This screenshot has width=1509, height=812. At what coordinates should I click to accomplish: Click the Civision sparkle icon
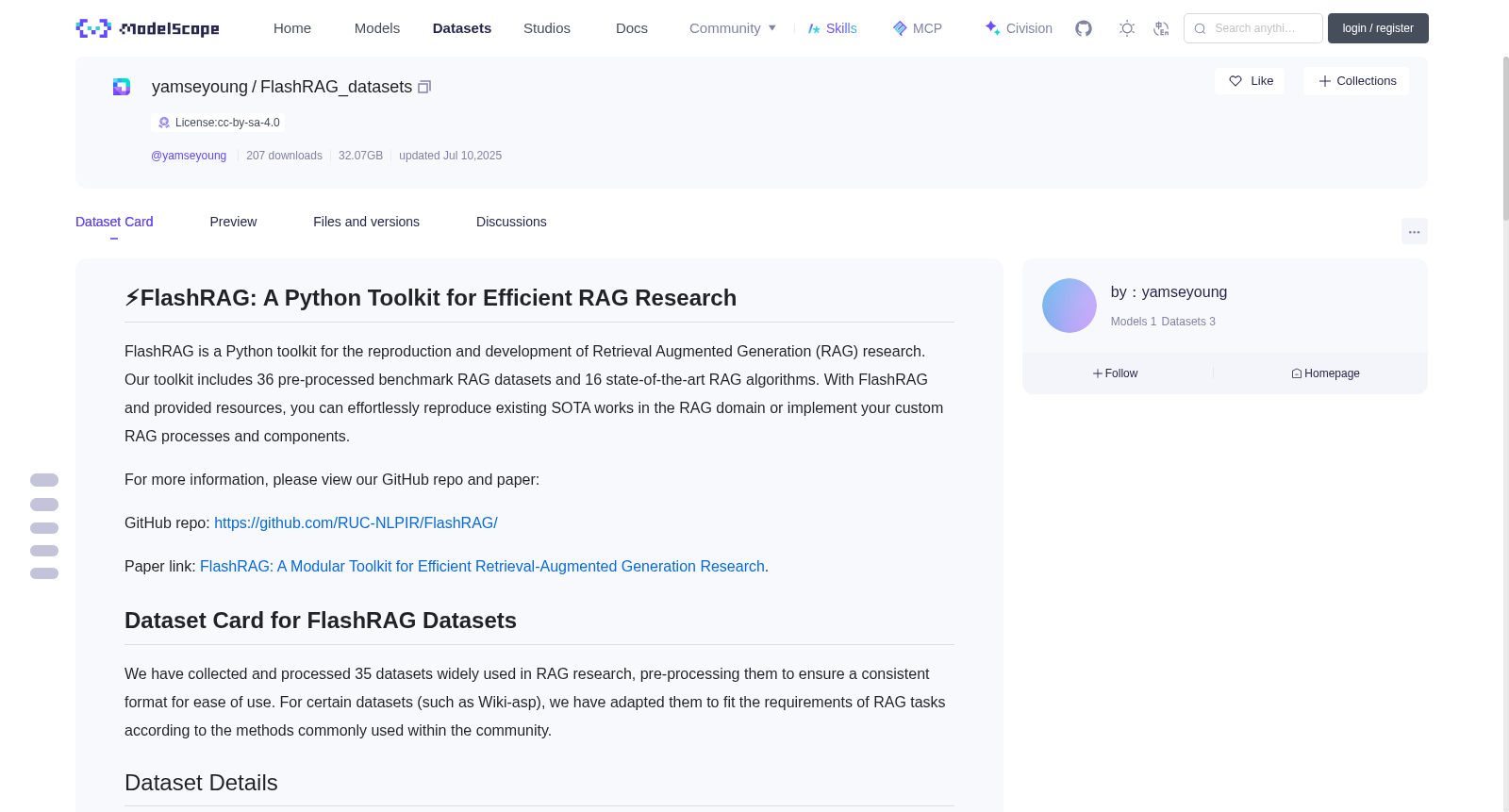click(992, 28)
